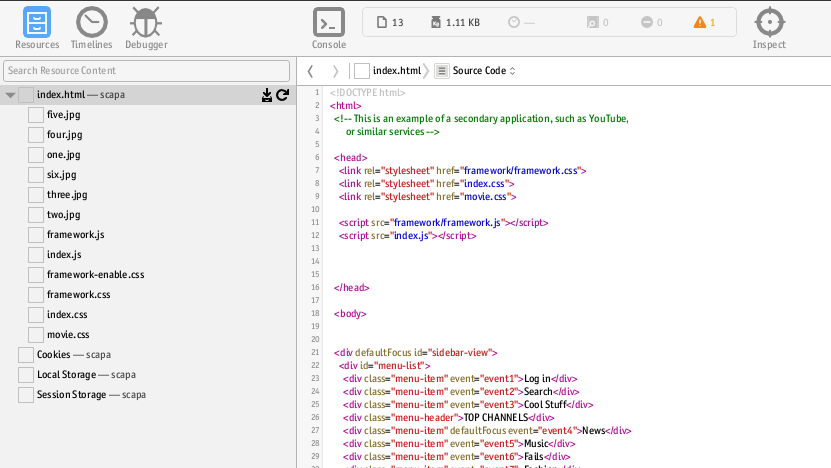The width and height of the screenshot is (831, 468).
Task: Show the Console
Action: 329,27
